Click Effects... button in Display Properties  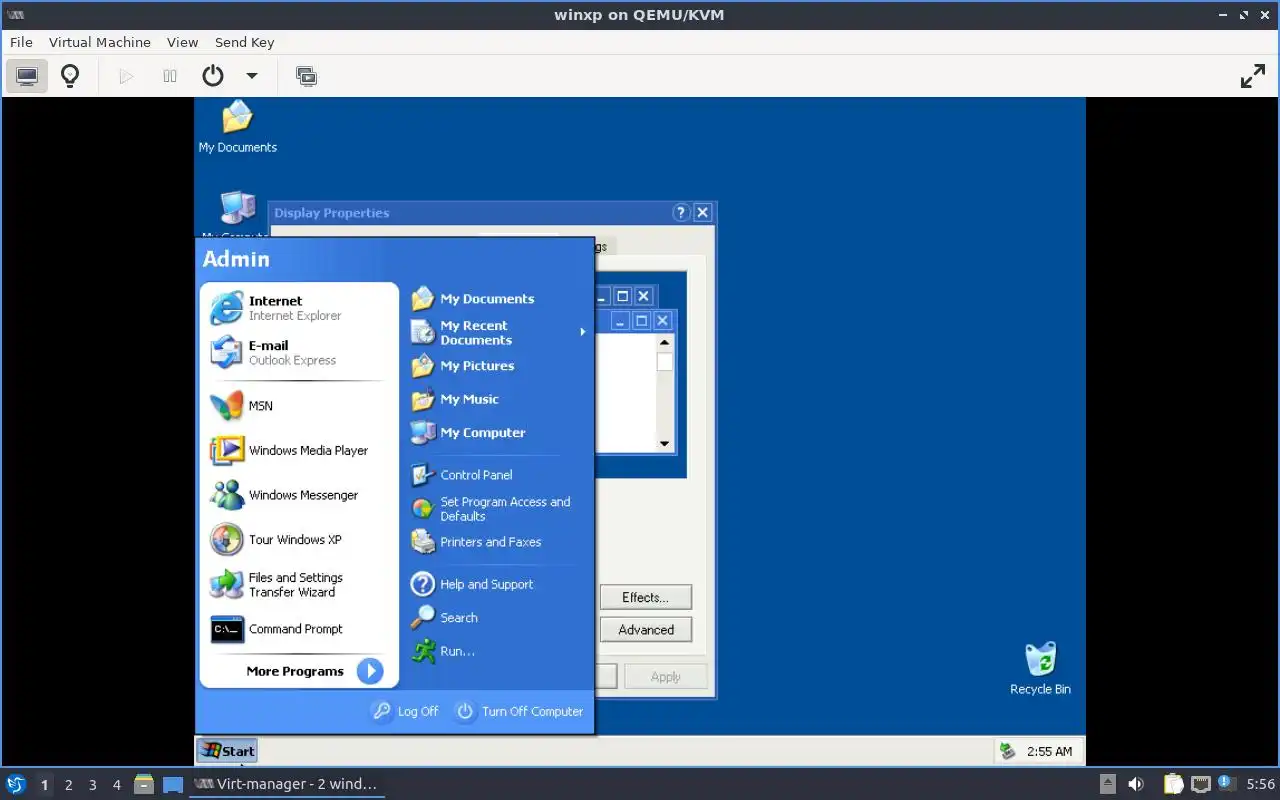tap(646, 597)
